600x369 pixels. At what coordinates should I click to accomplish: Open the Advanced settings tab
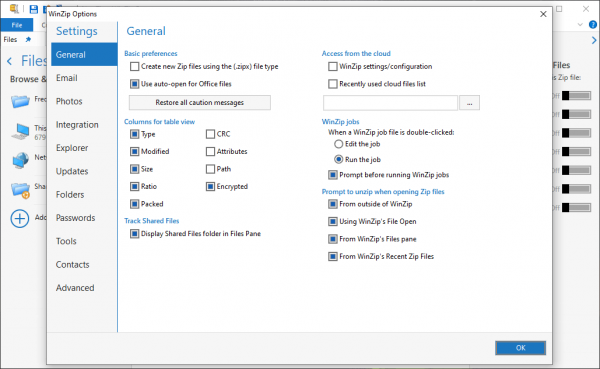coord(84,288)
